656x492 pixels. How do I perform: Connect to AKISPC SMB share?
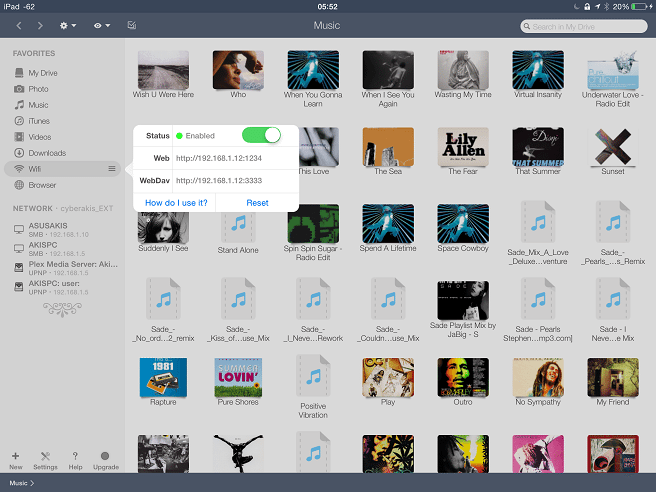click(x=63, y=249)
